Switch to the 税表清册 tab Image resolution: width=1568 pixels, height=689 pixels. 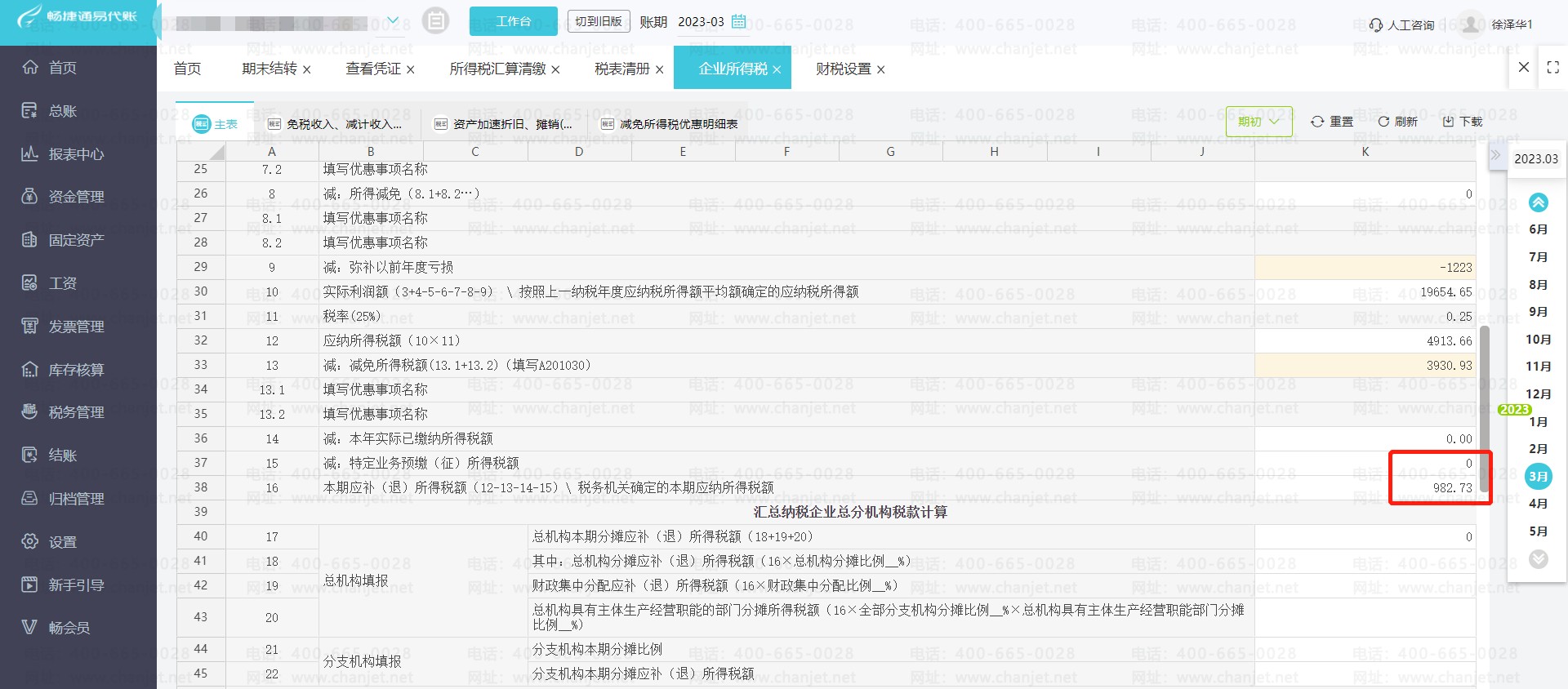pos(622,69)
